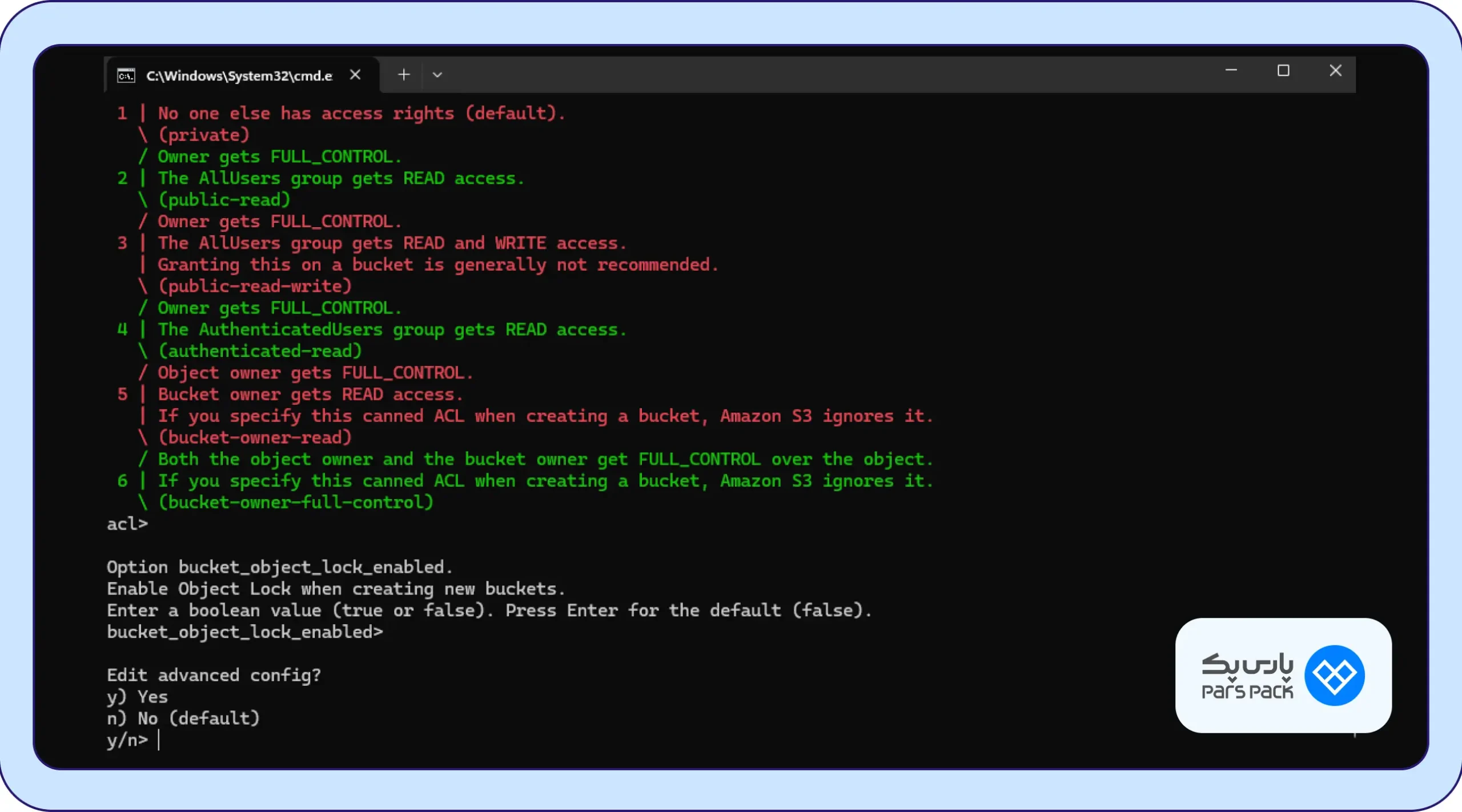Click 'Enable Object Lock when creating new buckets.'
The width and height of the screenshot is (1462, 812).
pyautogui.click(x=336, y=589)
